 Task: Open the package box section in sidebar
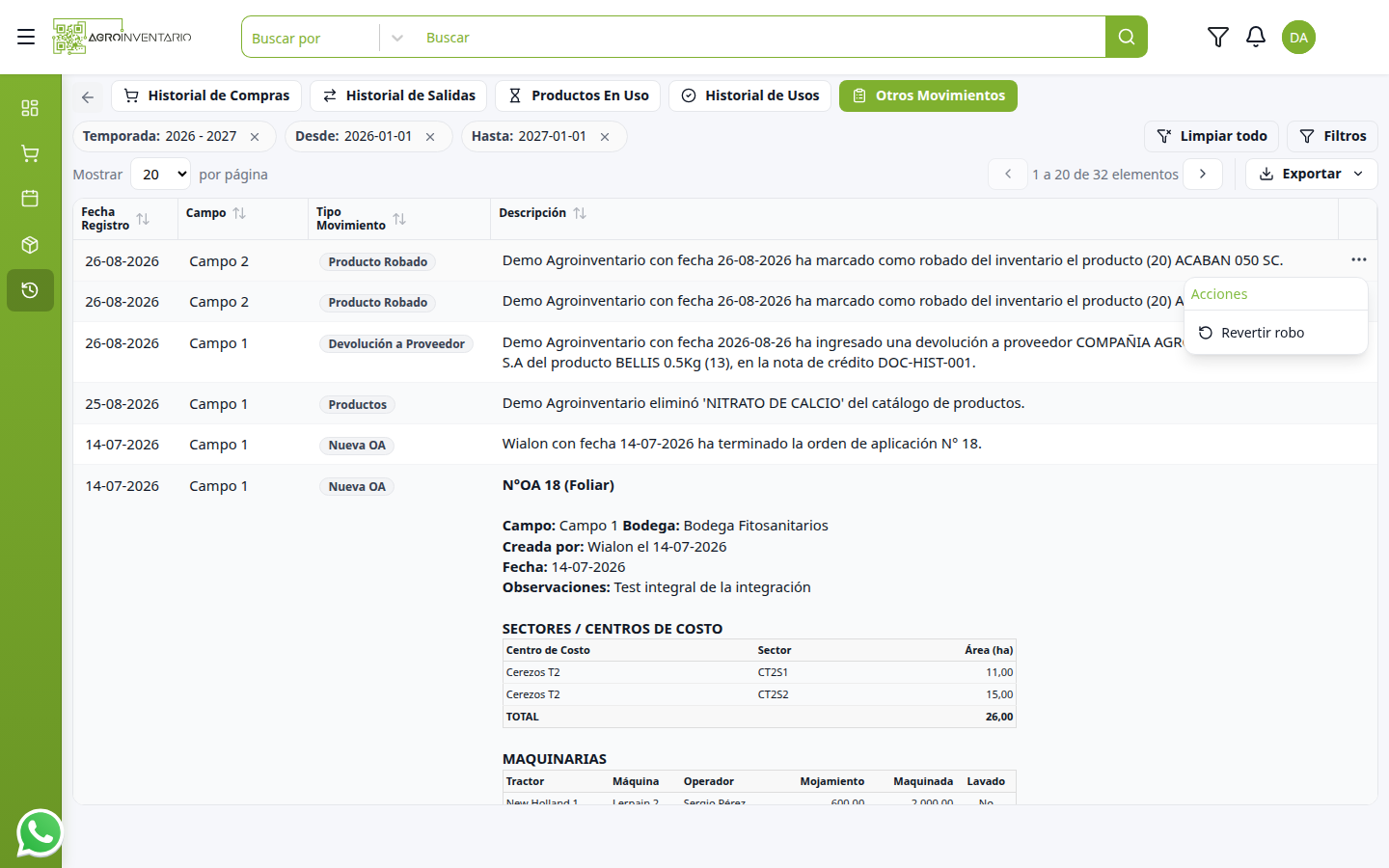(x=30, y=245)
